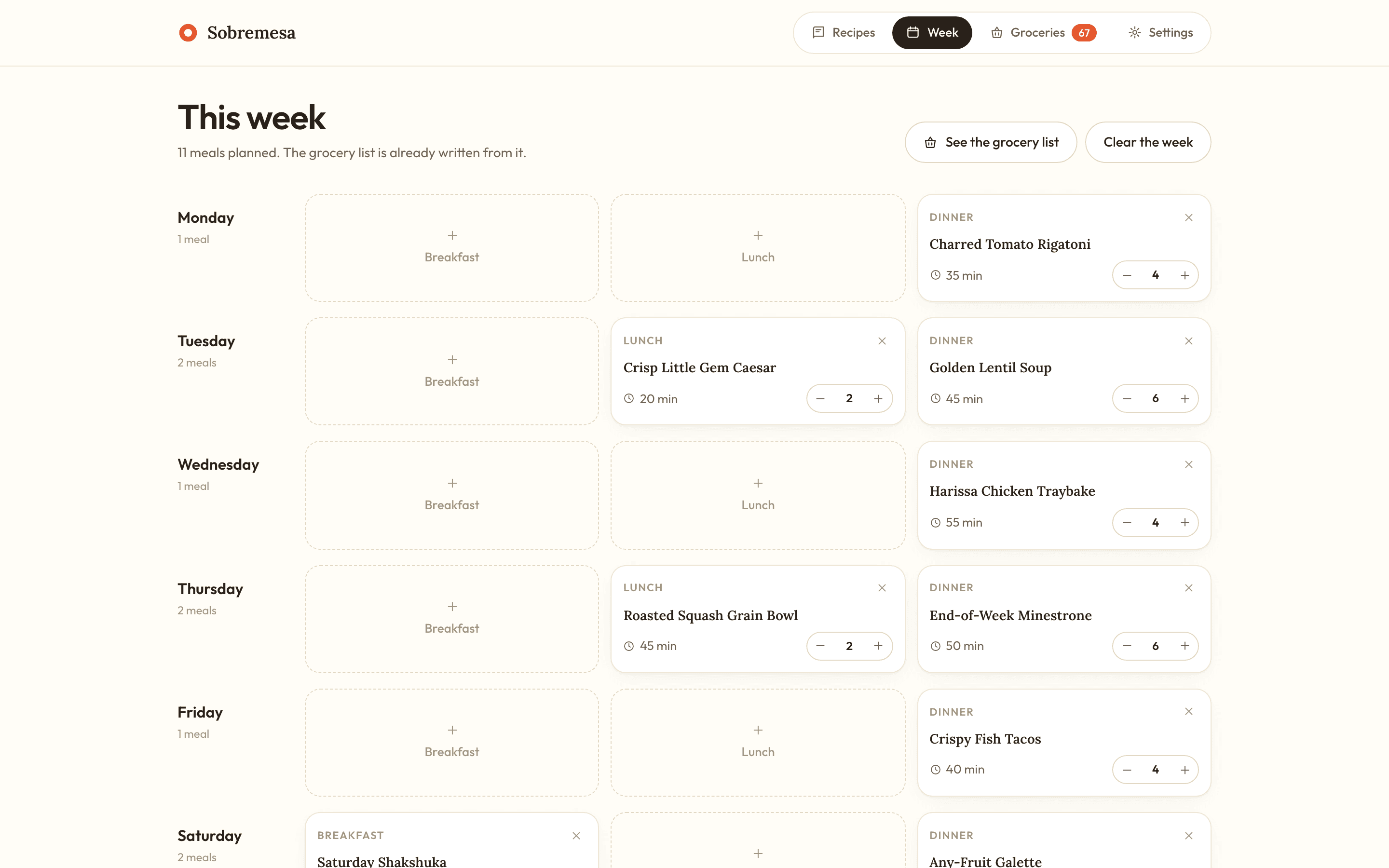The image size is (1389, 868).
Task: Remove Golden Lentil Soup dinner
Action: tap(1189, 341)
